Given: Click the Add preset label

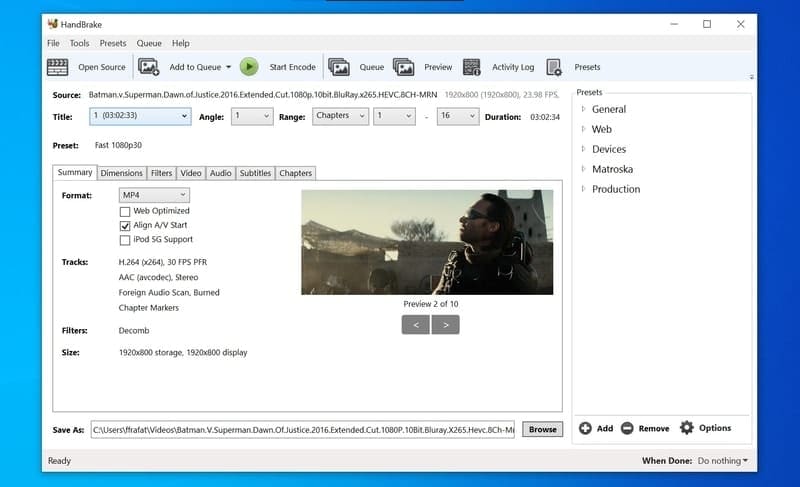Looking at the screenshot, I should pos(605,428).
